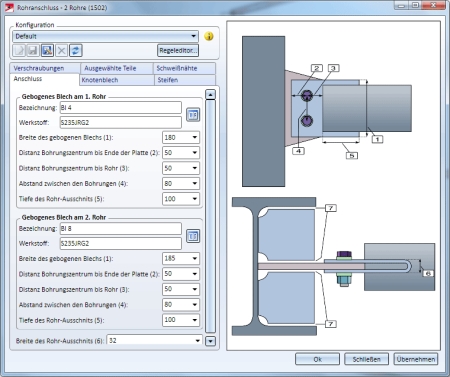
Task: Click the yellow info icon
Action: tap(209, 36)
